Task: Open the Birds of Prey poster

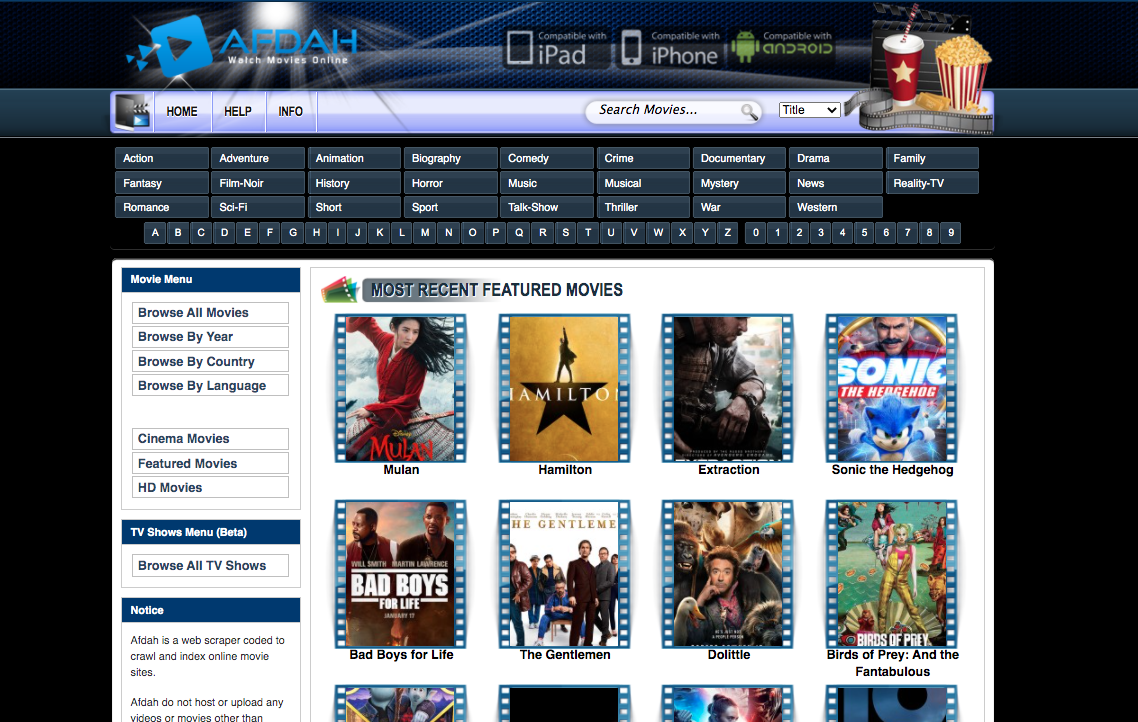Action: coord(892,573)
